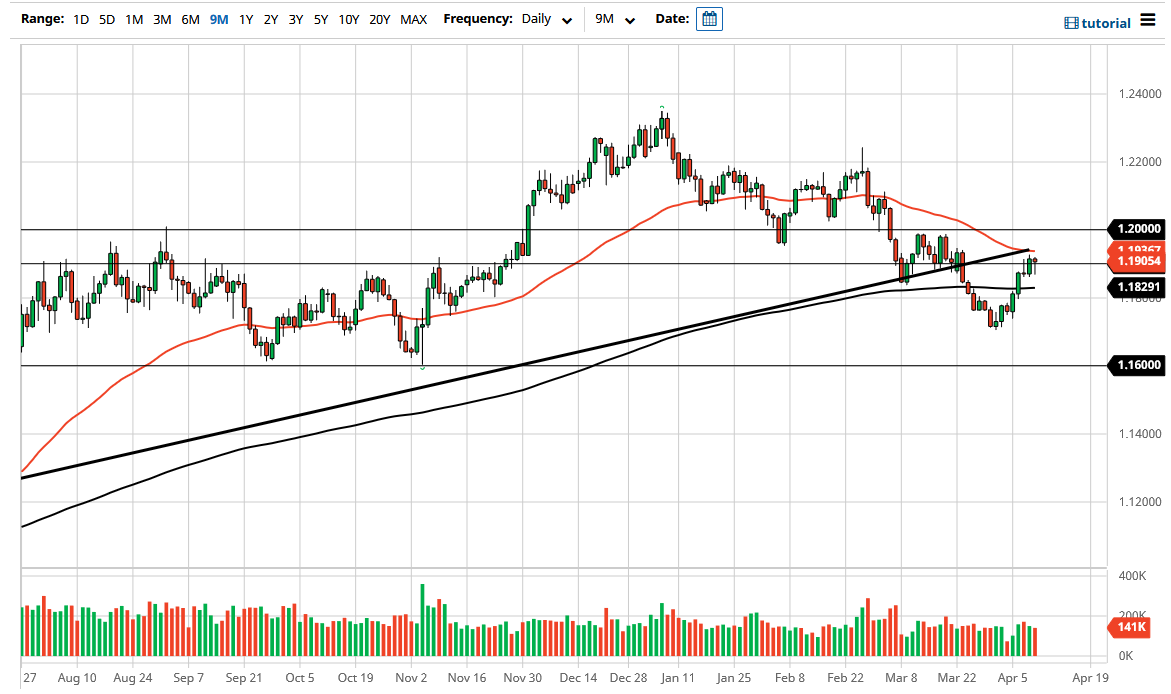Click the Mar 22 date label
Viewport: 1171px width, 694px height.
coord(957,678)
